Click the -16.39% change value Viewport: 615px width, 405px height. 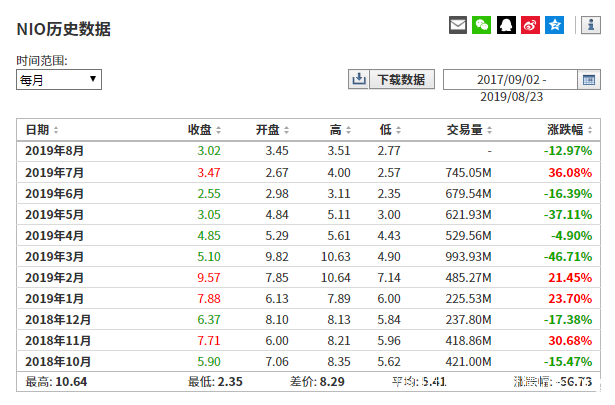568,194
